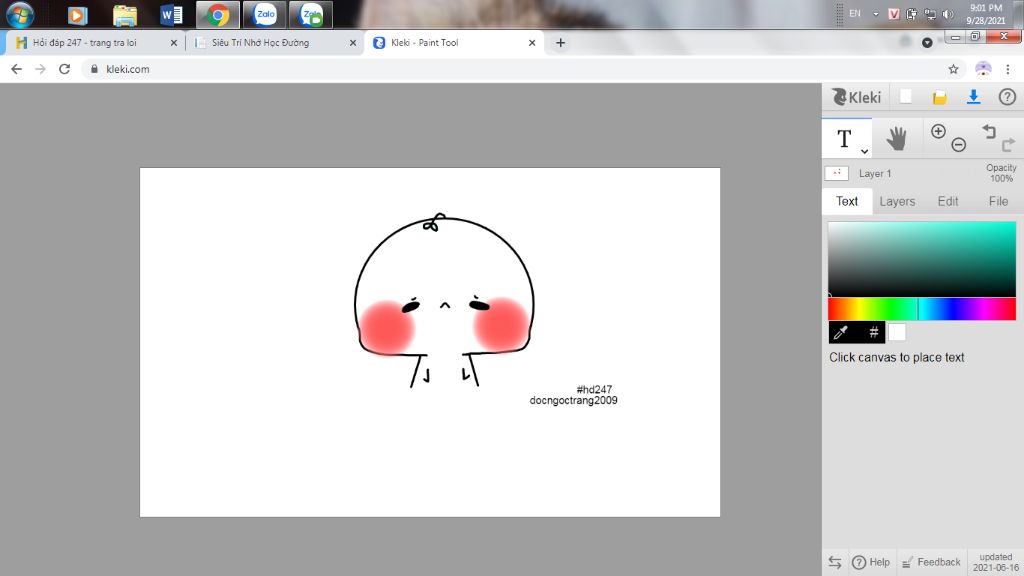Open a new browser tab
Image resolution: width=1024 pixels, height=576 pixels.
click(560, 43)
